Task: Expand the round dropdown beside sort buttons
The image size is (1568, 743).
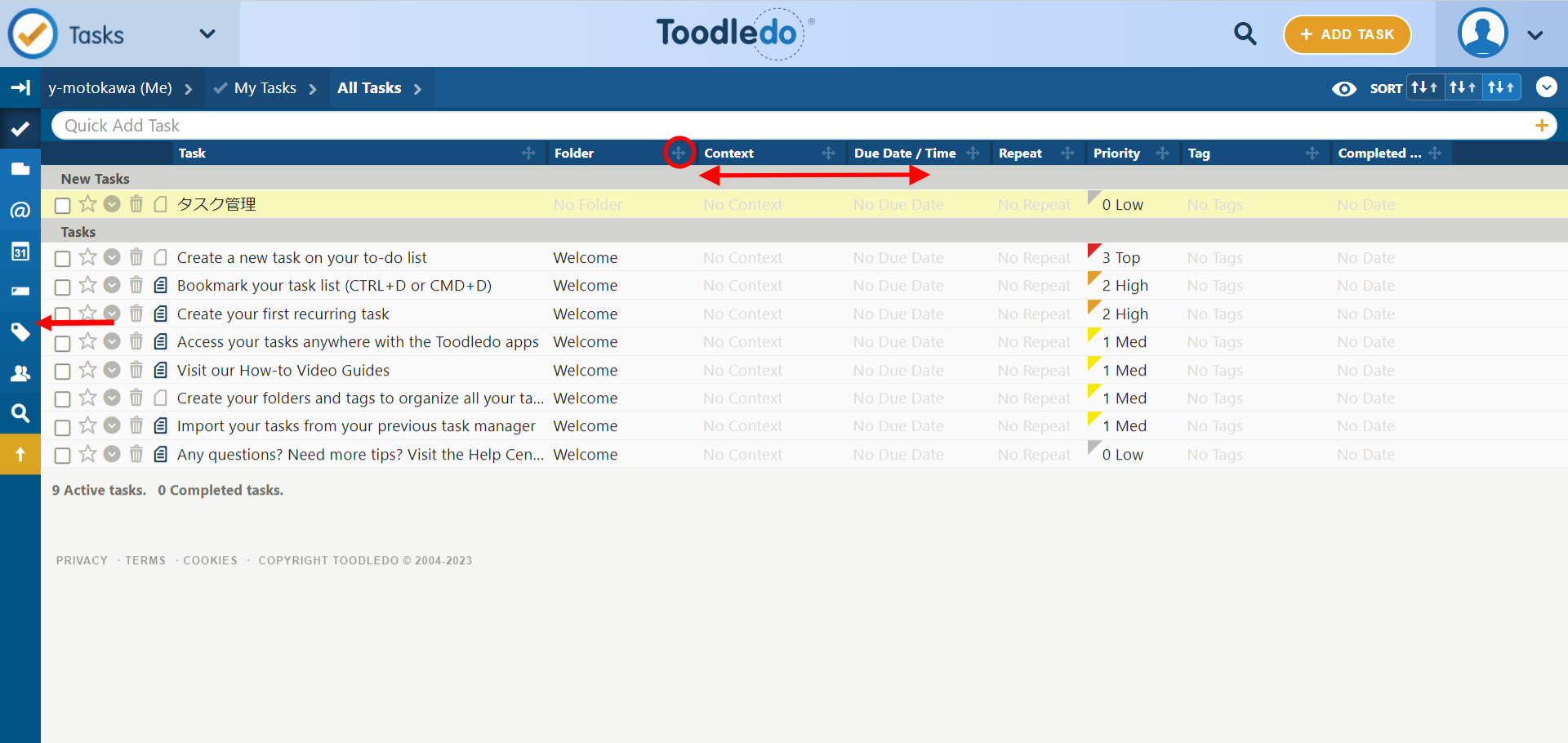Action: pos(1546,87)
